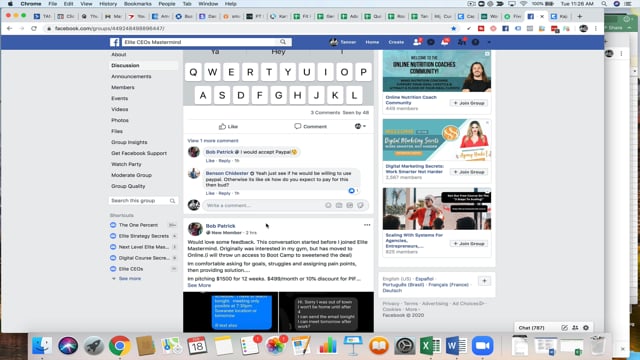Bookmark this page with the star icon
This screenshot has width=640, height=360.
(453, 29)
